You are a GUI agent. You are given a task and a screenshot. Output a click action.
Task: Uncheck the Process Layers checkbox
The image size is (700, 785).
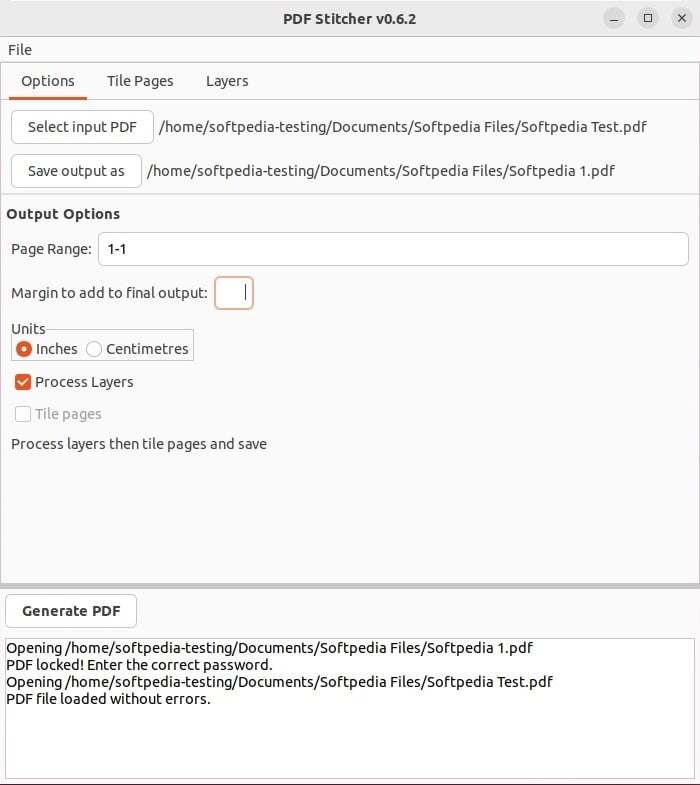23,382
